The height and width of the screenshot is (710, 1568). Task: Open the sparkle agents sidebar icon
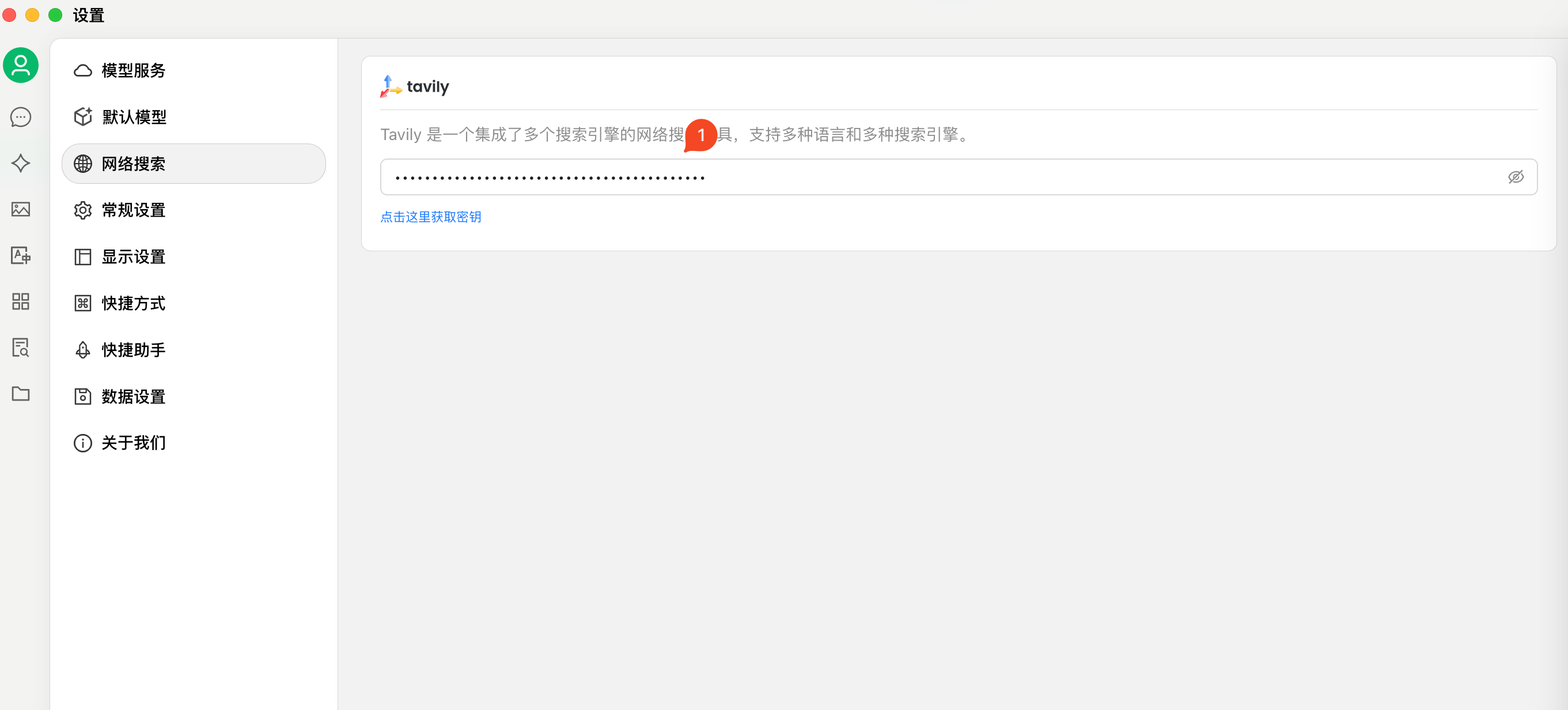pyautogui.click(x=21, y=163)
